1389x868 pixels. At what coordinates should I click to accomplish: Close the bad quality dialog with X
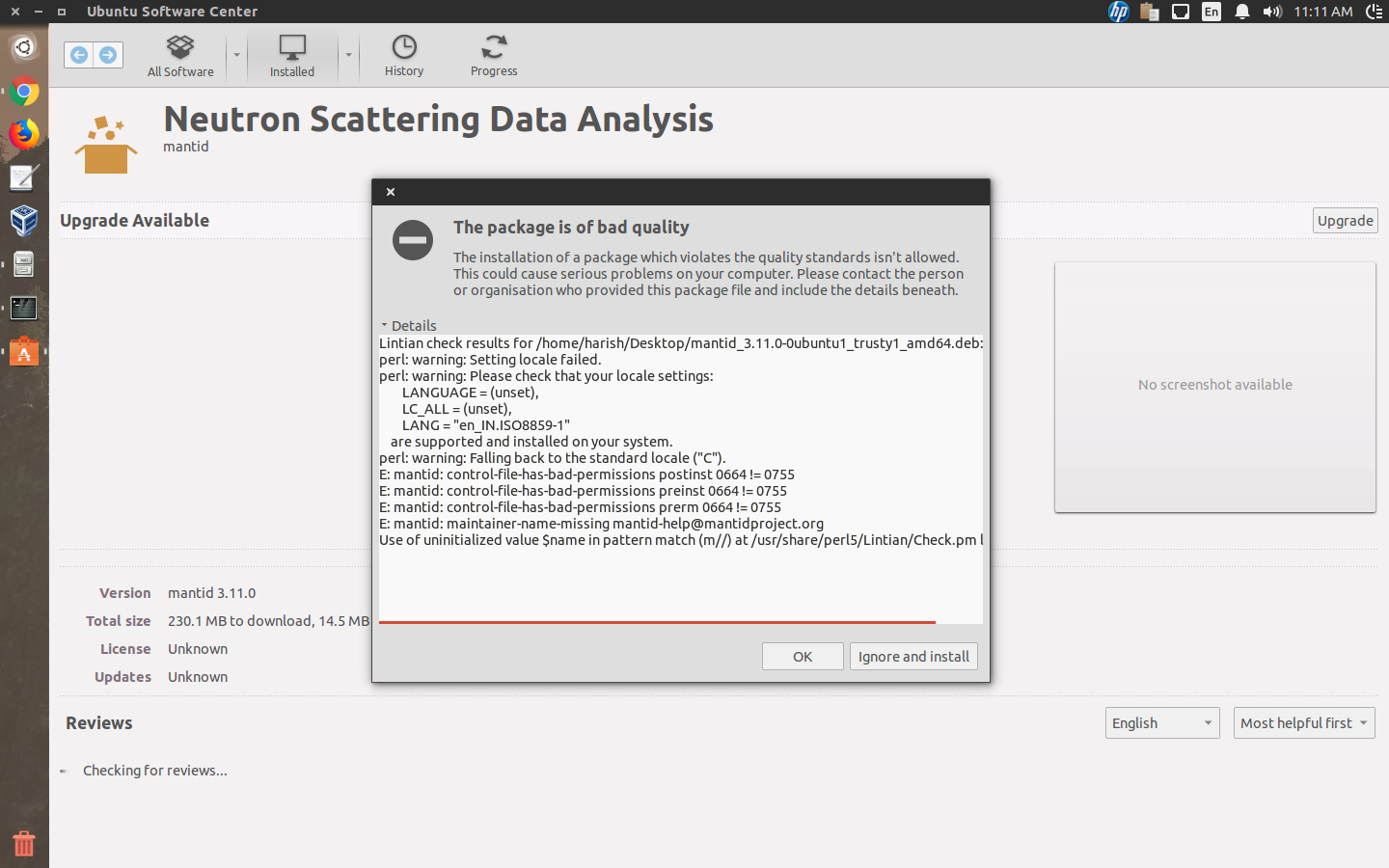tap(391, 192)
